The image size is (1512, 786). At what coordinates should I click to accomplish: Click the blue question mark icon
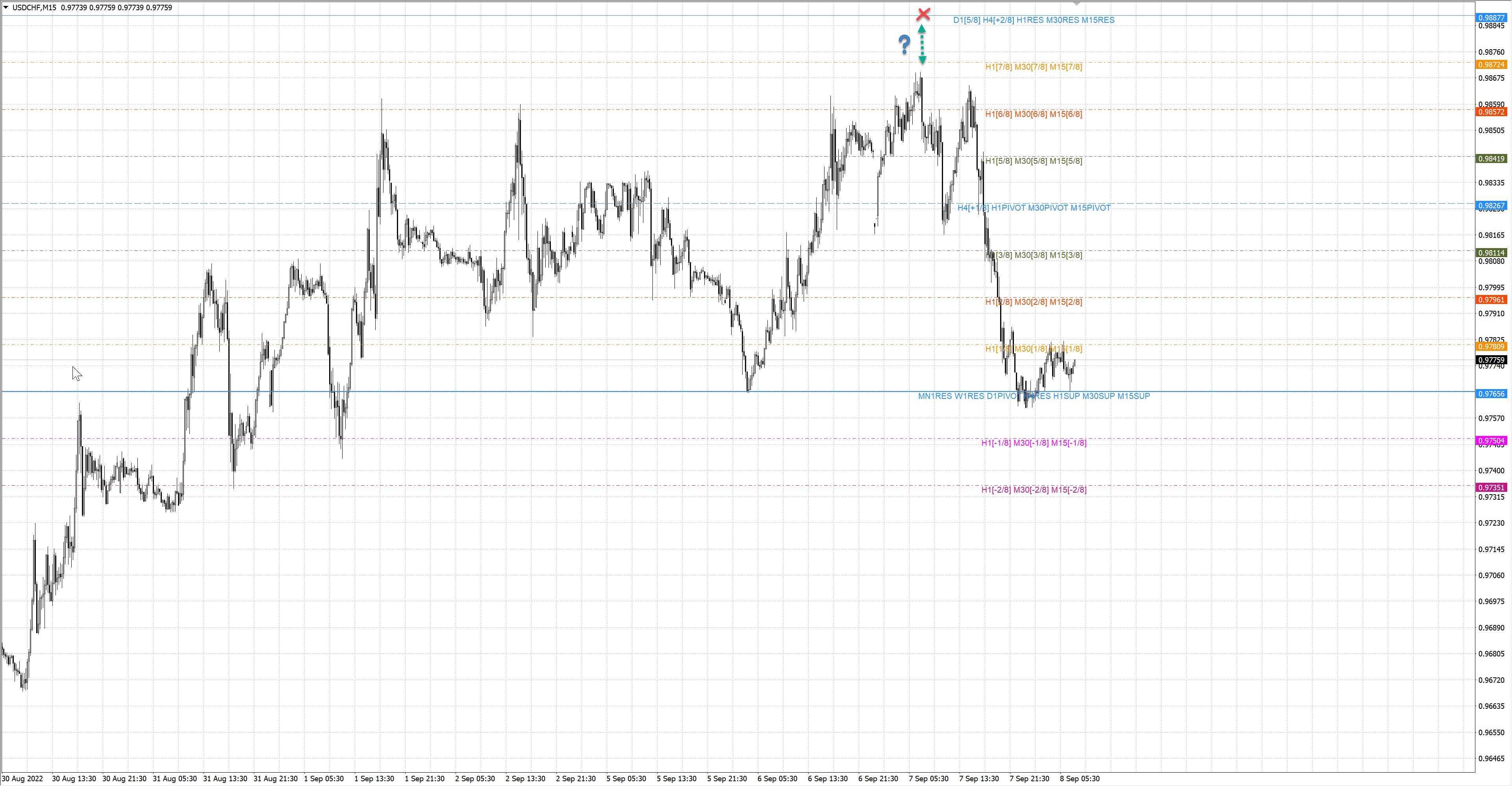pyautogui.click(x=904, y=44)
